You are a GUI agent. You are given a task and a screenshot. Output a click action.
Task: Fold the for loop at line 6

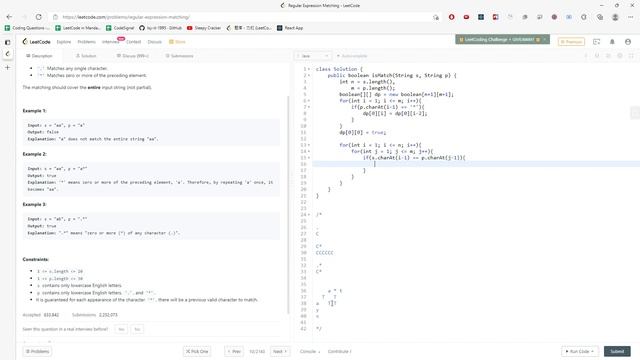(x=309, y=101)
